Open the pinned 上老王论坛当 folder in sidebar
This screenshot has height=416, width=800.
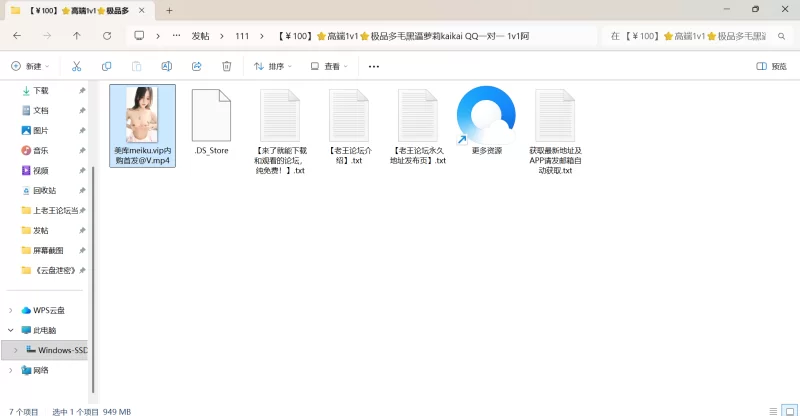pos(54,210)
